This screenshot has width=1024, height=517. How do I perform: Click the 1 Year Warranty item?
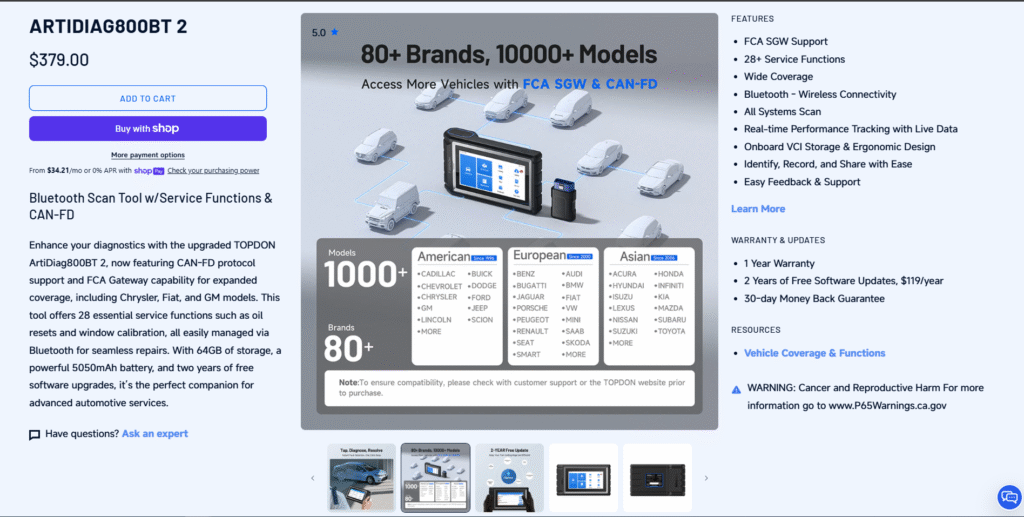[779, 264]
